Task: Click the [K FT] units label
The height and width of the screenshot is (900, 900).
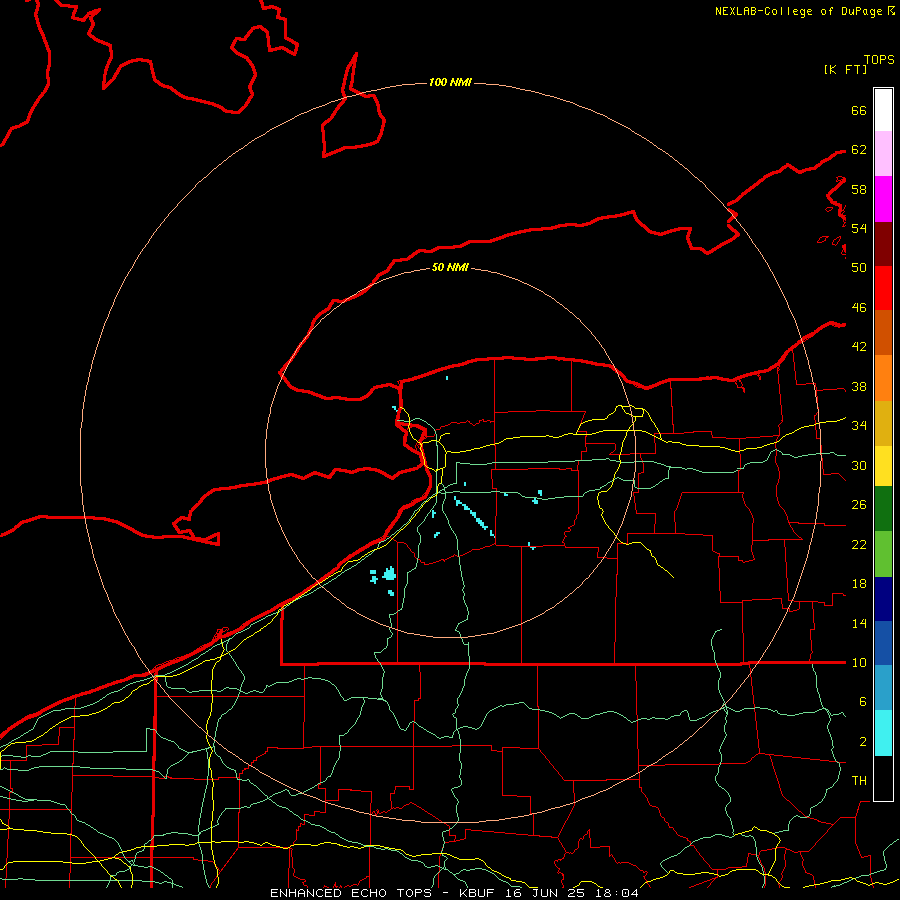Action: 845,70
